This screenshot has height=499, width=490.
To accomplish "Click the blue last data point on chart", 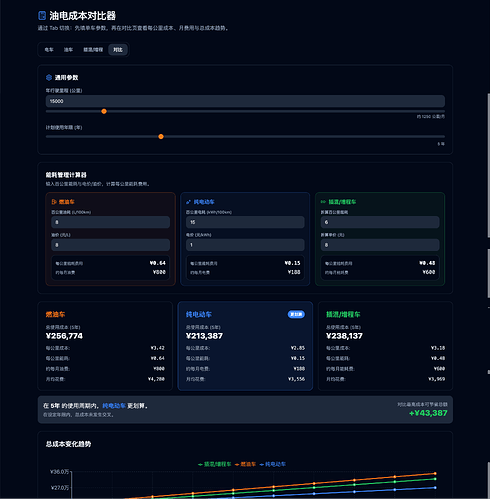I will [435, 488].
